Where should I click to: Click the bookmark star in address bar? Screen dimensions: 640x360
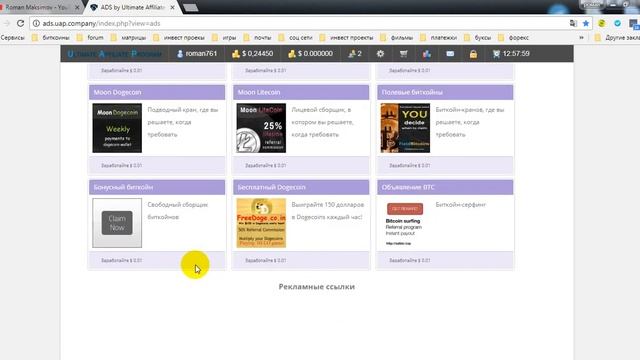586,23
